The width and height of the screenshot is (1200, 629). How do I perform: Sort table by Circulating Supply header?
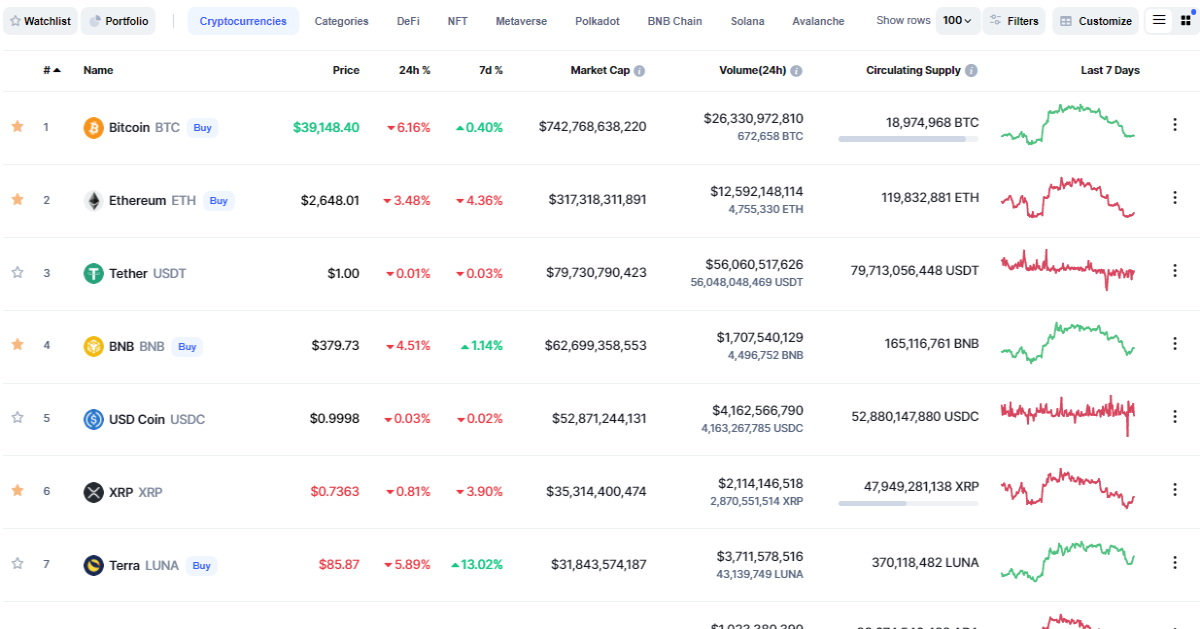tap(913, 70)
